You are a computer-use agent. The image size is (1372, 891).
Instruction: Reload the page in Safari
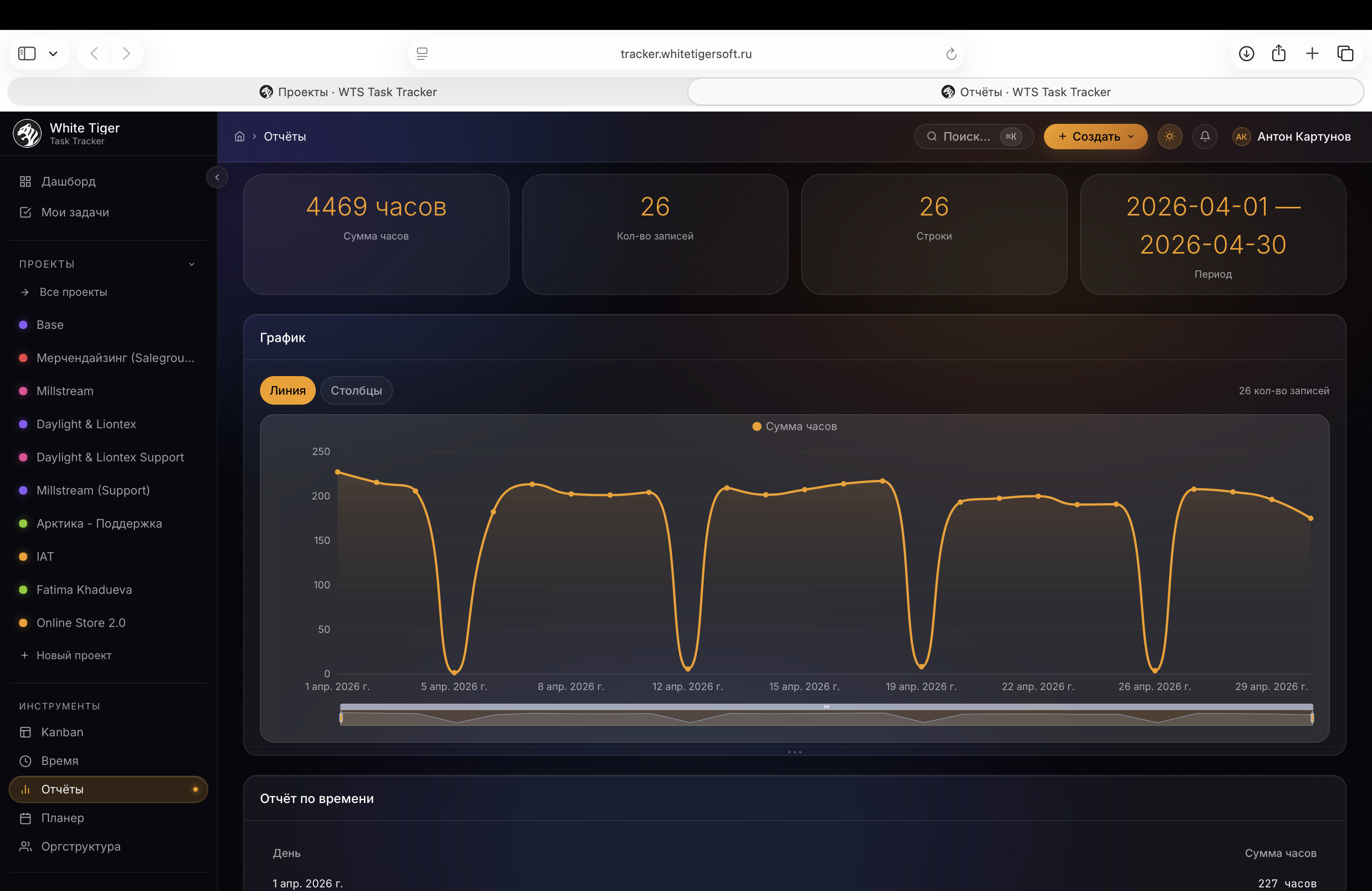pos(951,54)
